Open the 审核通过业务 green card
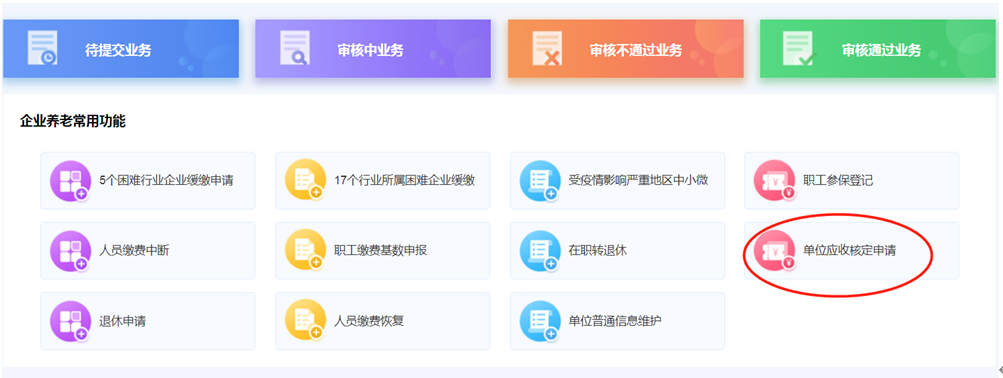 878,49
